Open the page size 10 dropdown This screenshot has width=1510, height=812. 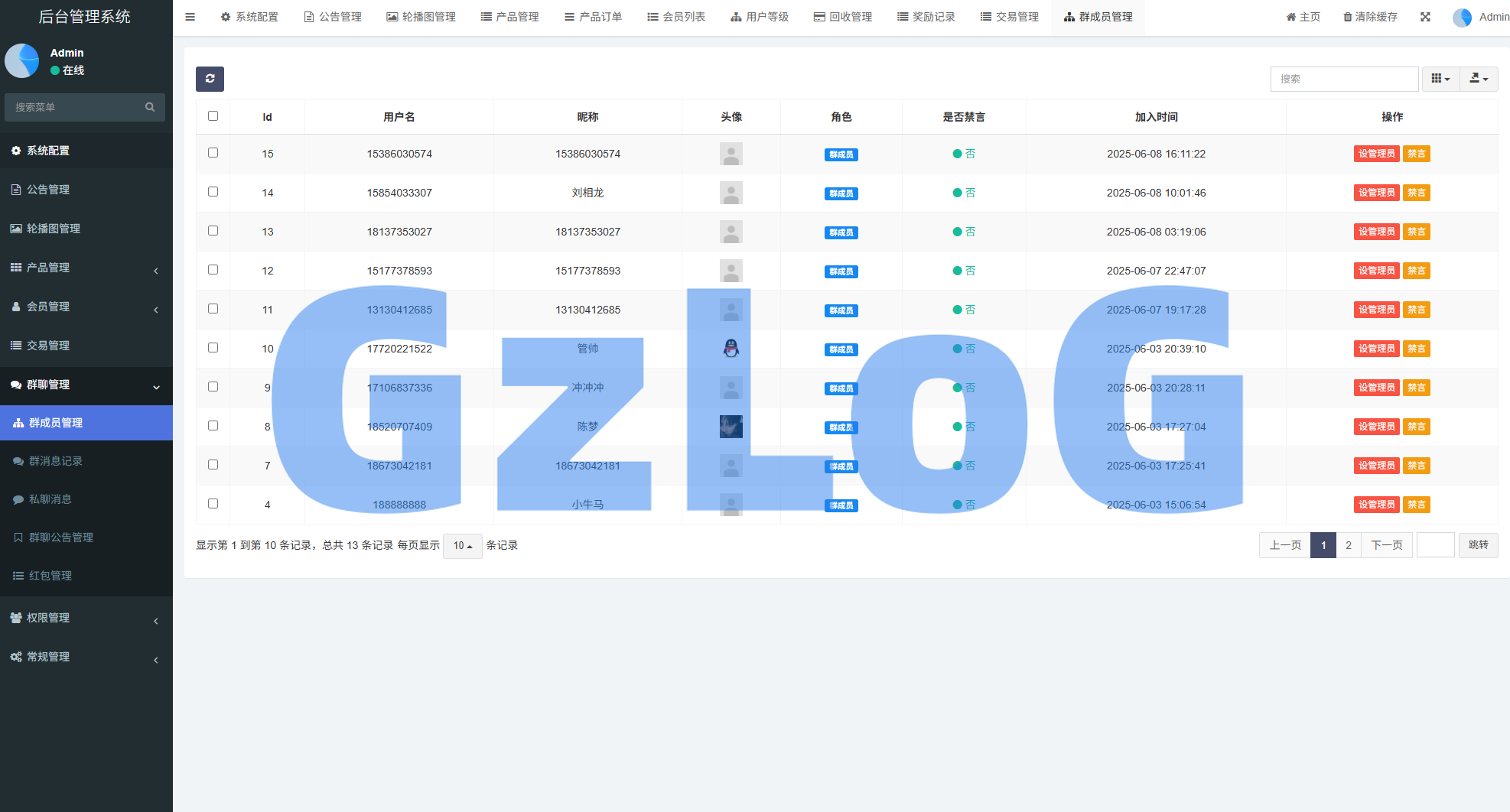click(462, 546)
